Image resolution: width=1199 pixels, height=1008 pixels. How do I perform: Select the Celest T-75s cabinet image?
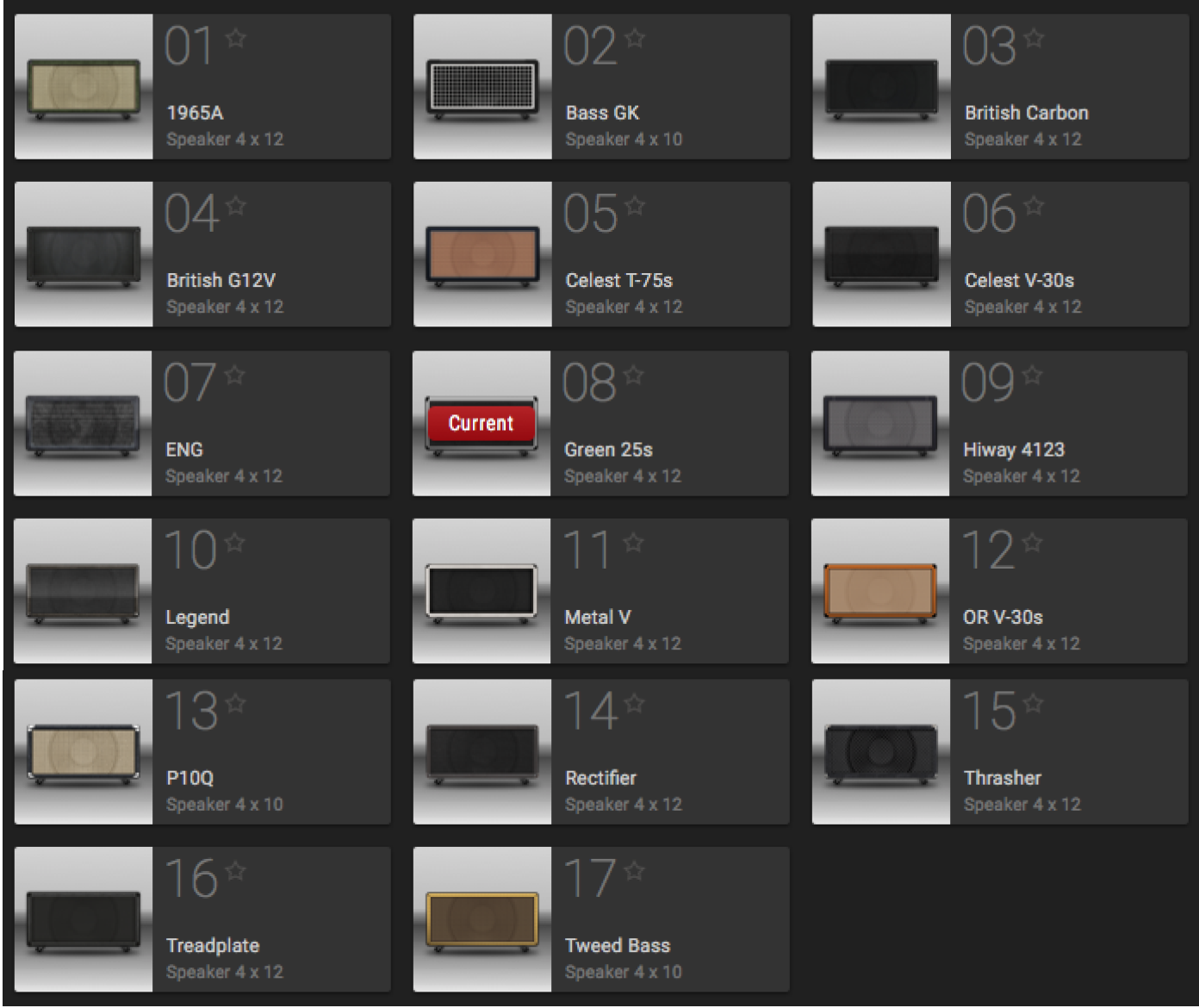pos(482,254)
